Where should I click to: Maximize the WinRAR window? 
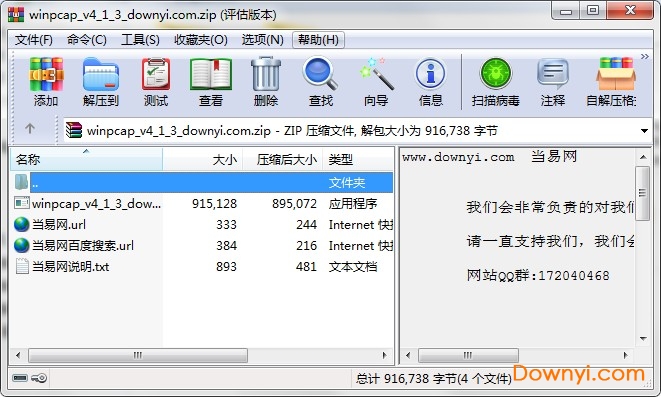[593, 11]
